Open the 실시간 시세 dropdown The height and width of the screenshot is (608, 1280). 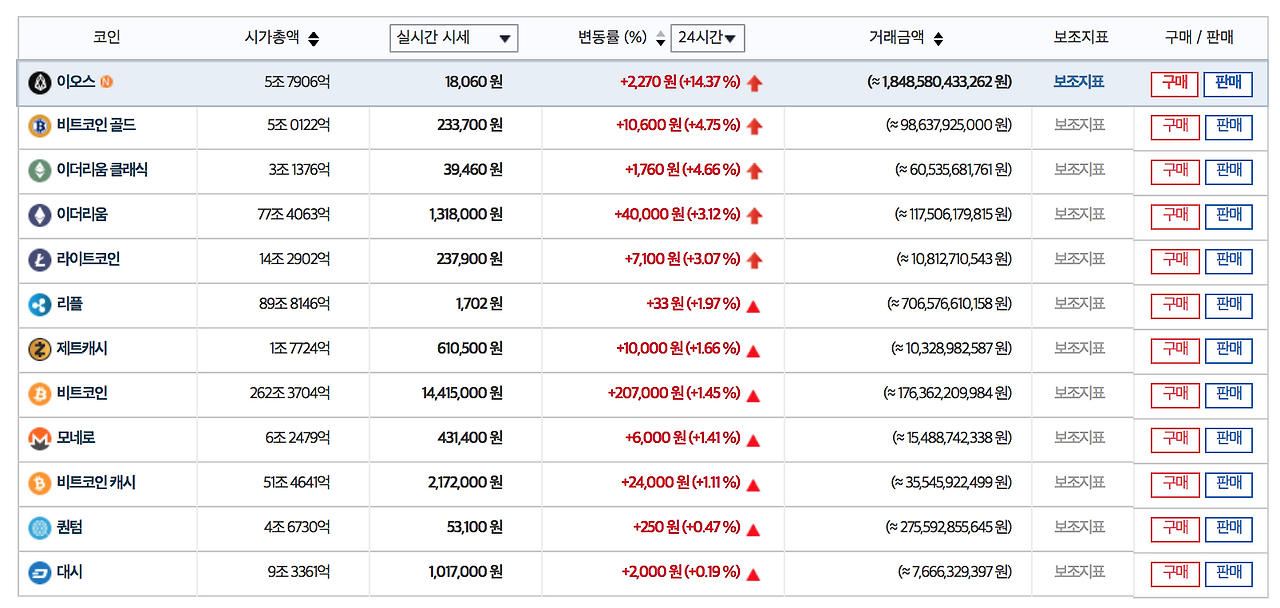(453, 38)
